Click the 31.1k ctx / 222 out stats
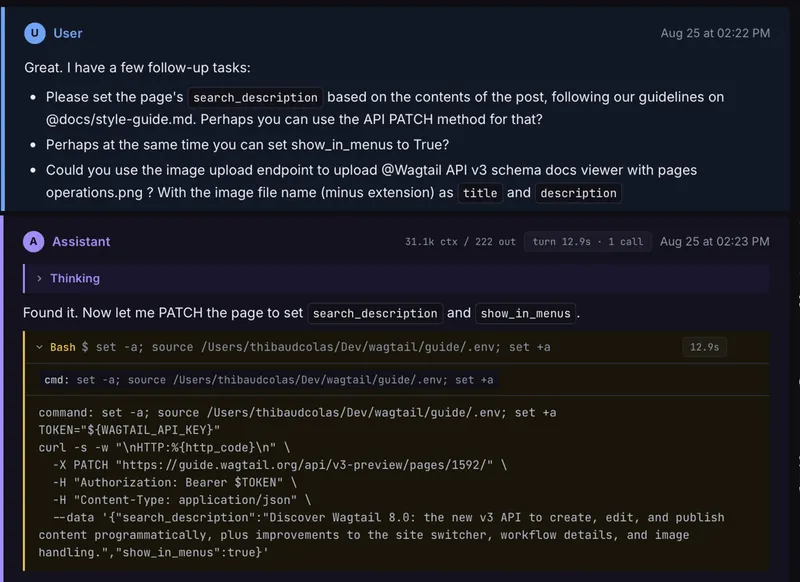The image size is (800, 582). coord(460,242)
